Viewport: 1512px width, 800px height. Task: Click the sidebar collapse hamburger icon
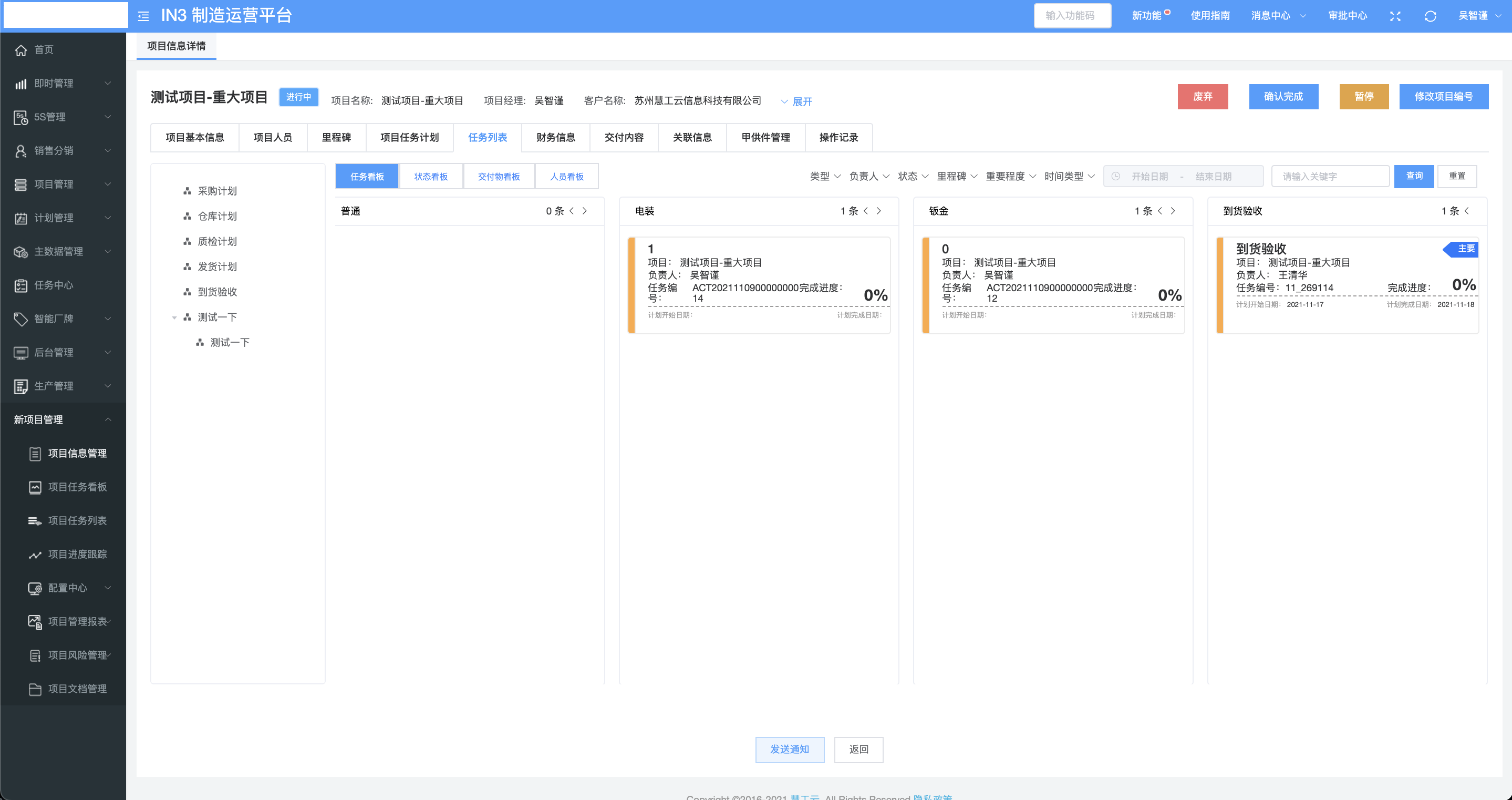(x=143, y=16)
